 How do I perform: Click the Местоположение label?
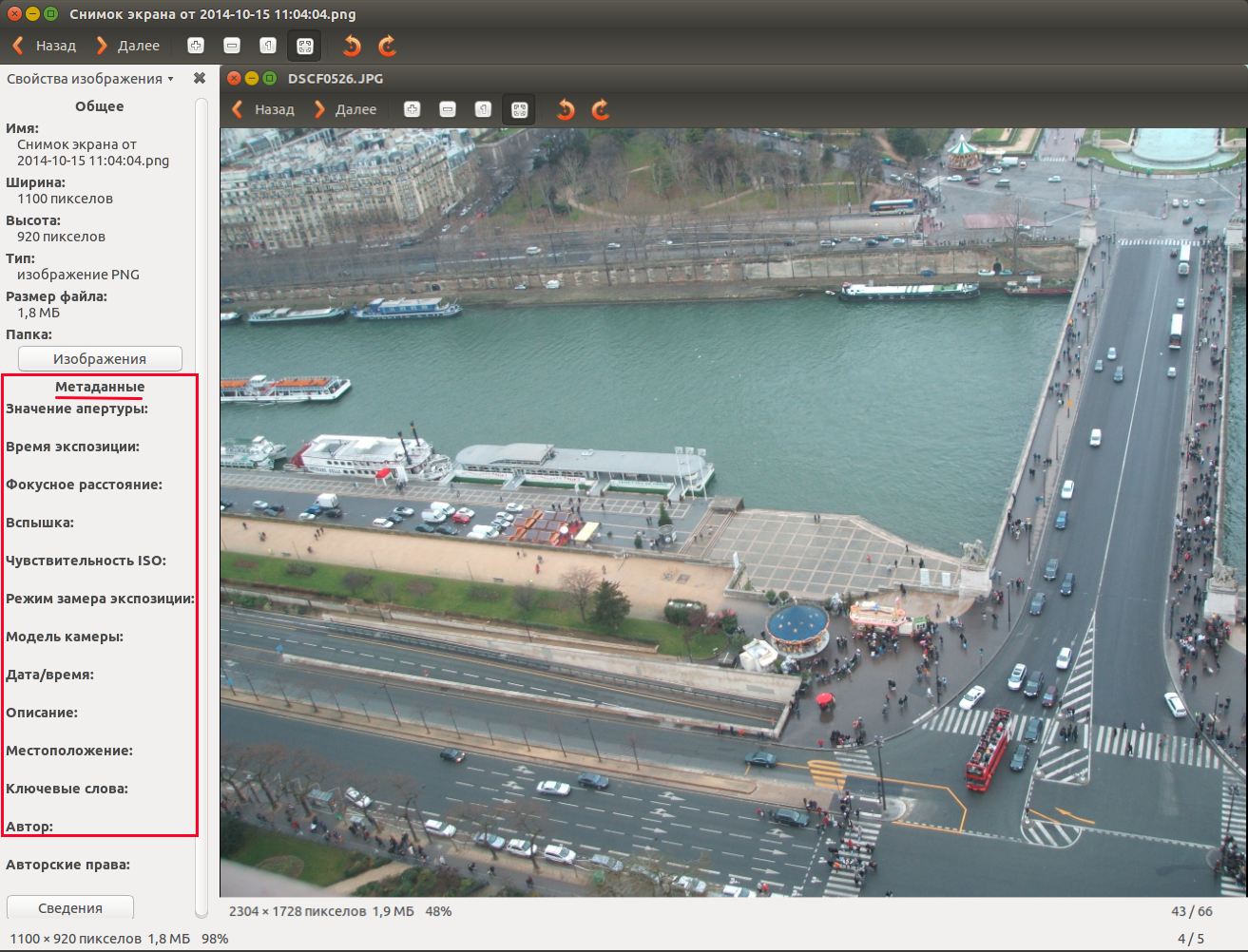click(x=69, y=751)
